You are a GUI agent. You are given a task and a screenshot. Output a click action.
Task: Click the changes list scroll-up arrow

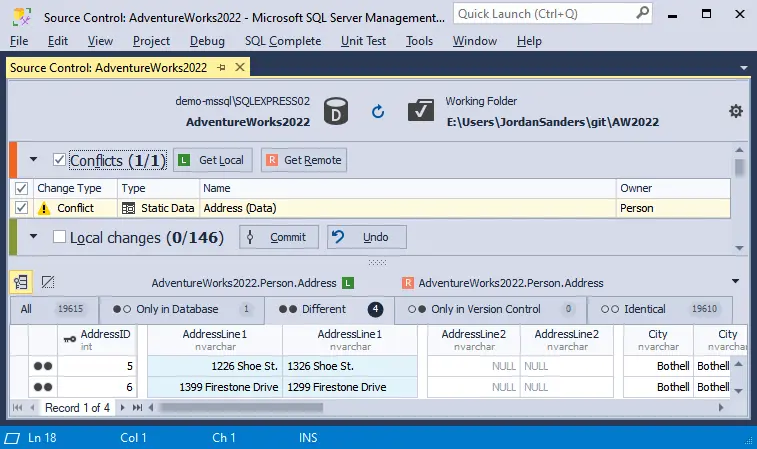(739, 150)
